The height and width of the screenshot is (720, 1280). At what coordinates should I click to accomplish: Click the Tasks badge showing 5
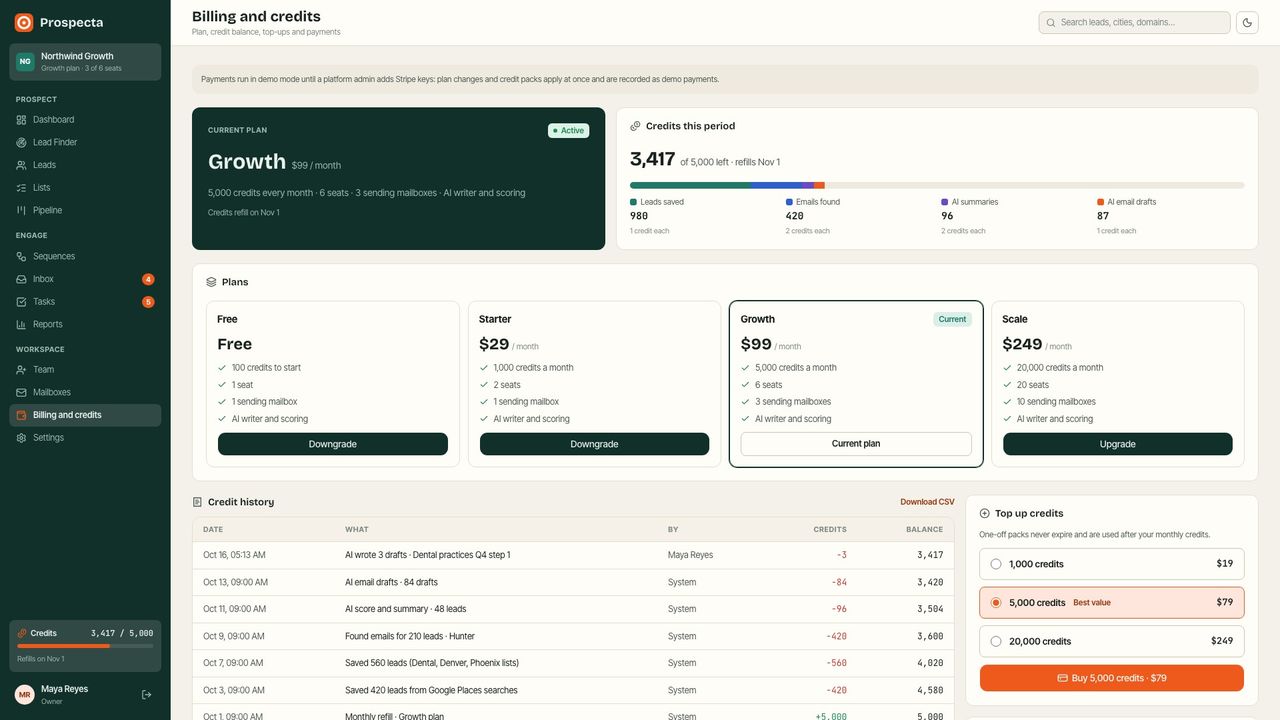tap(148, 302)
